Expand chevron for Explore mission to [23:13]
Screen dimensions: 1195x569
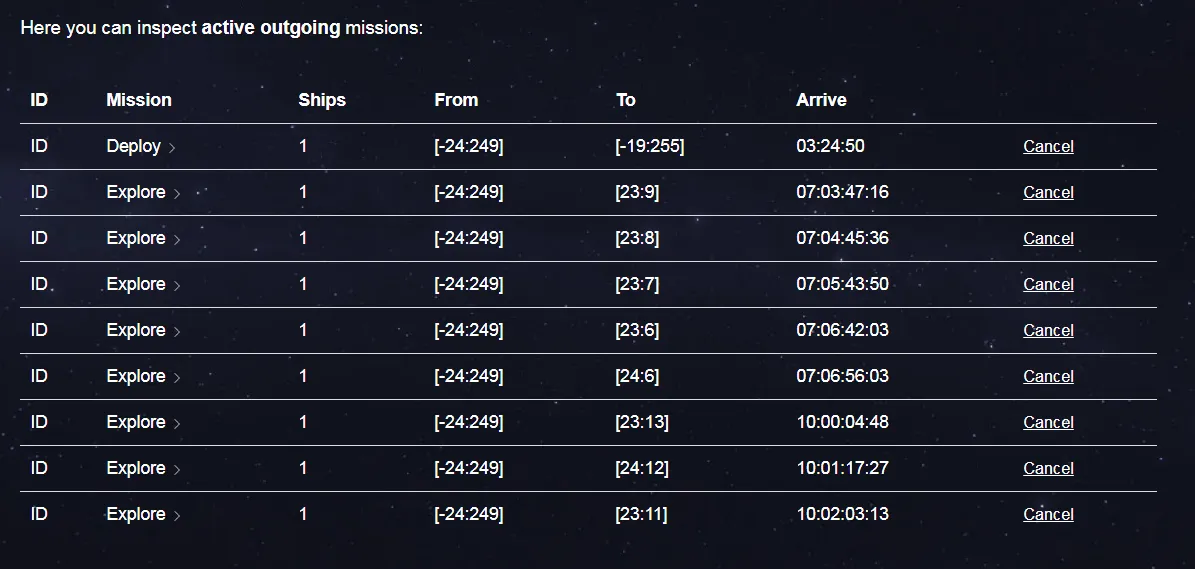(177, 424)
